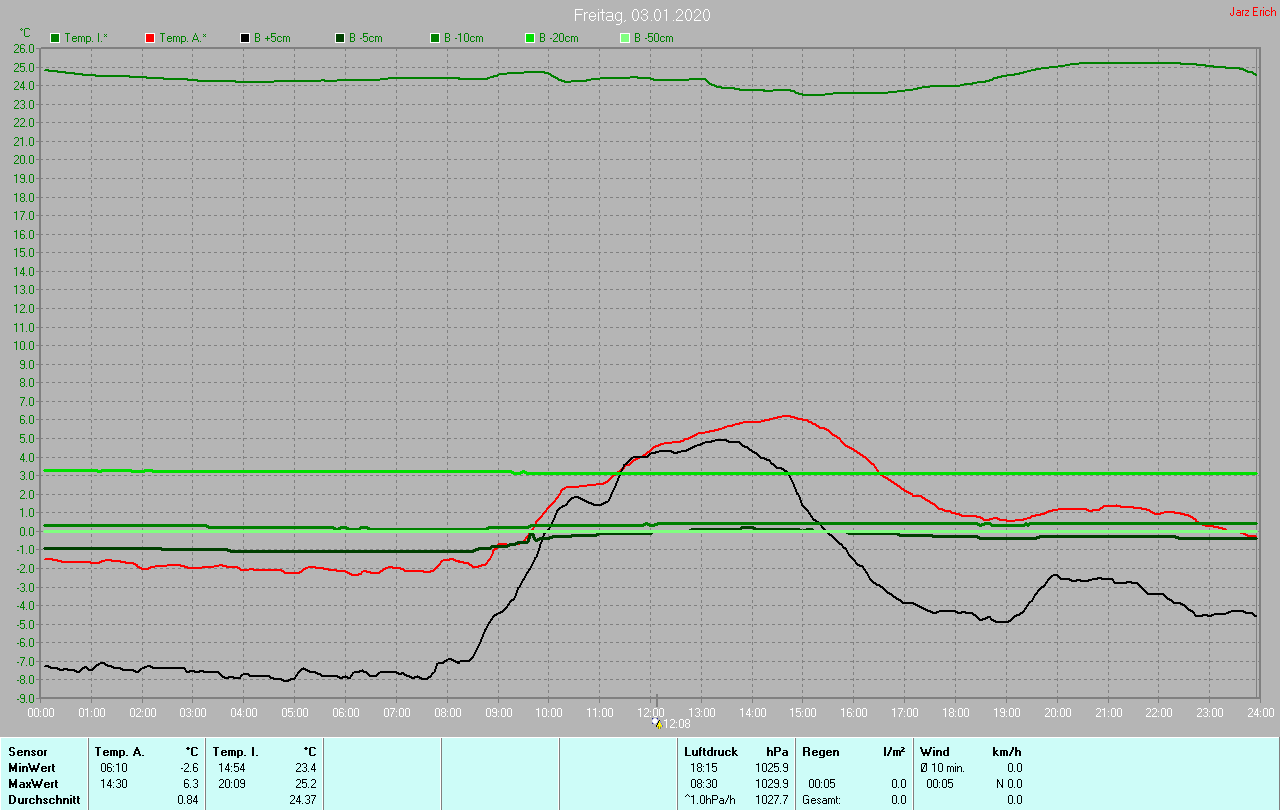This screenshot has width=1280, height=810.
Task: Click the 14:30 maximum time value
Action: coord(113,784)
